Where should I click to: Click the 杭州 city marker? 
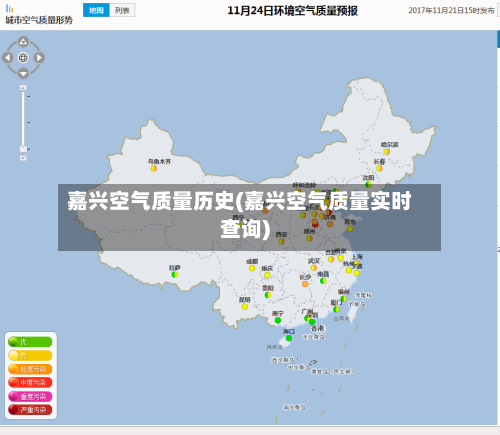click(349, 270)
